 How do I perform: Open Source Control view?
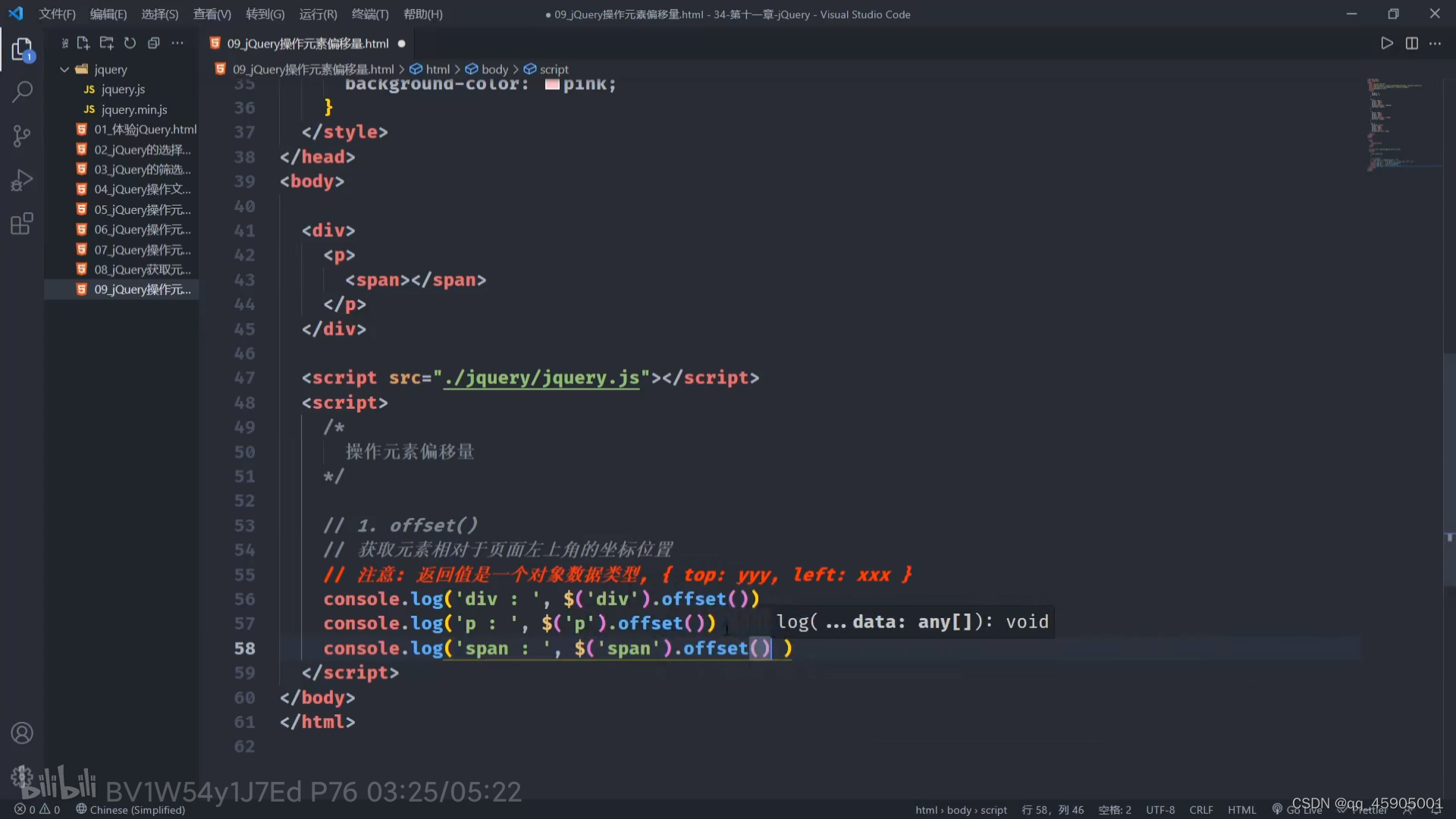[x=22, y=136]
